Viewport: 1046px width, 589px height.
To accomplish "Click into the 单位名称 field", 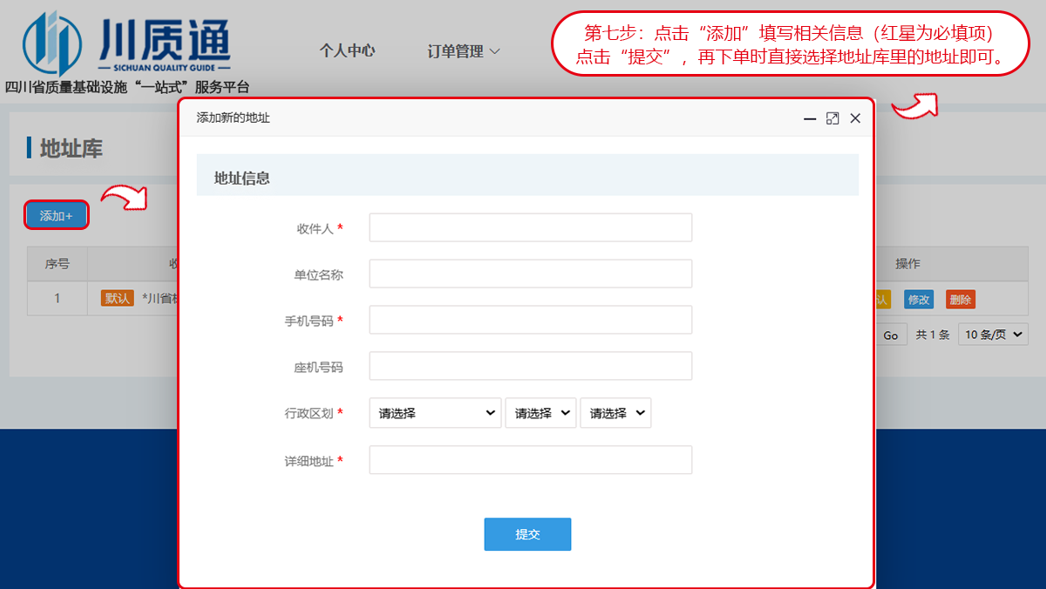I will coord(530,274).
